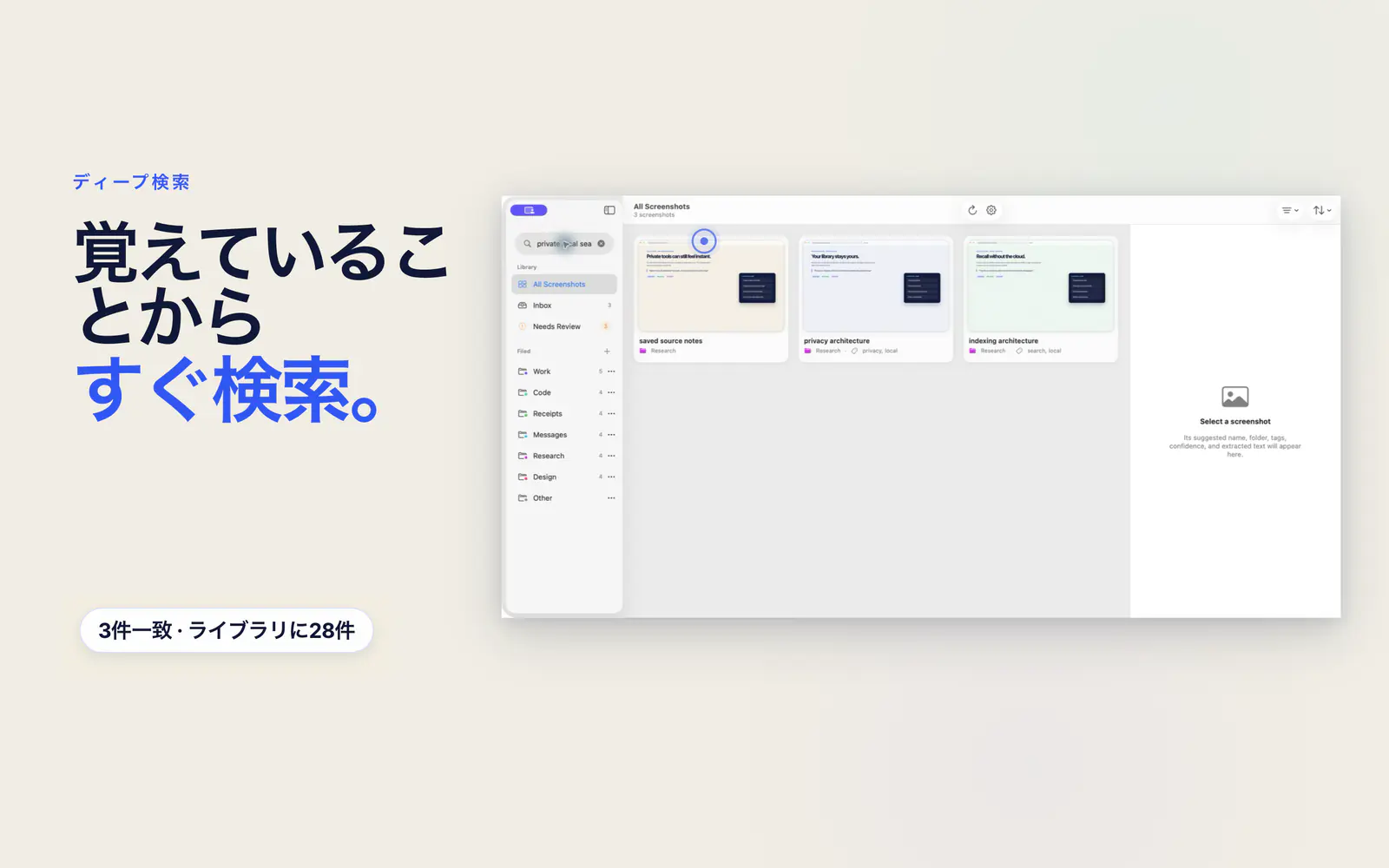
Task: Select the 'indexing architecture' thumbnail
Action: tap(1041, 285)
